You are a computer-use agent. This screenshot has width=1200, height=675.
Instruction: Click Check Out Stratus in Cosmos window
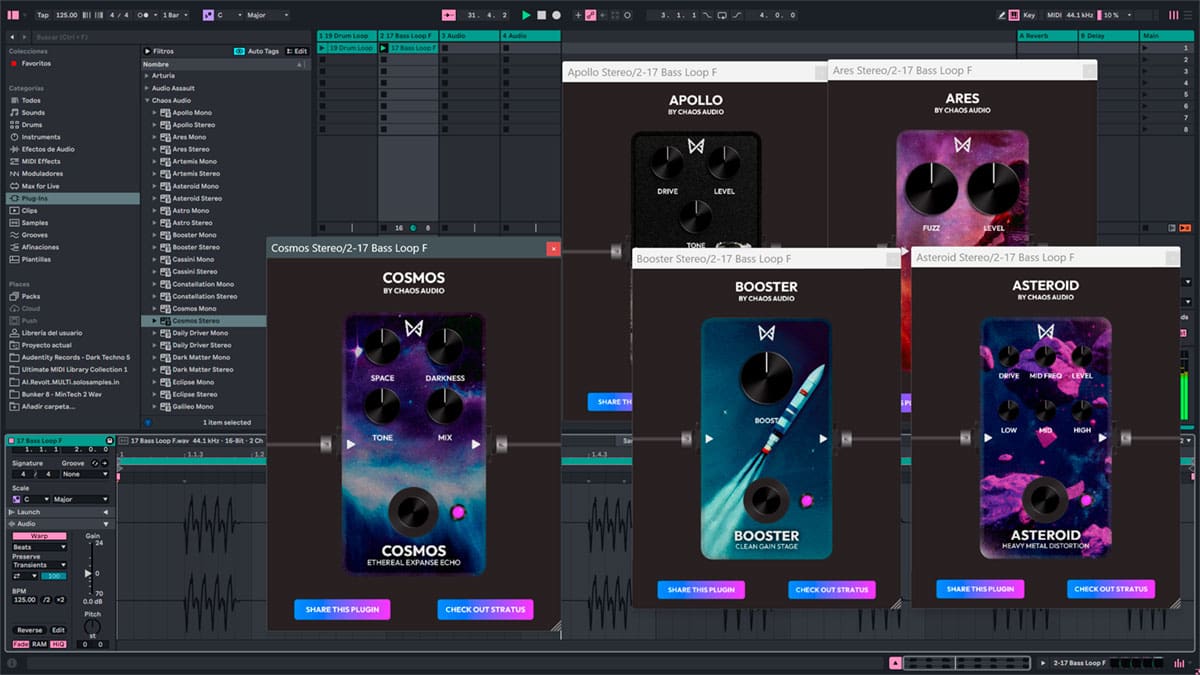485,609
